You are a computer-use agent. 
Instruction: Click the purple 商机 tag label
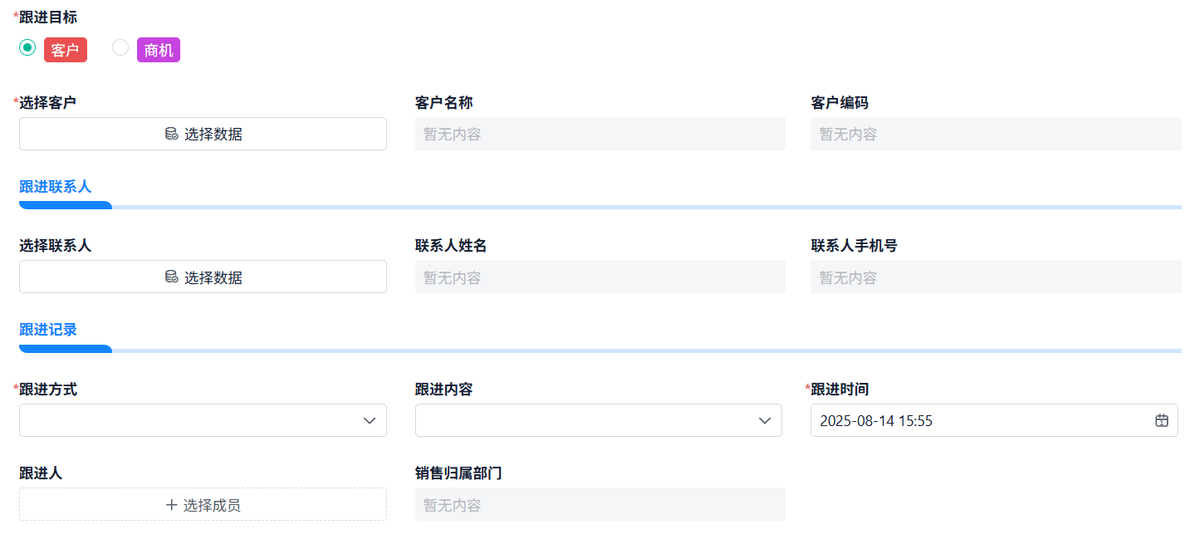click(158, 50)
